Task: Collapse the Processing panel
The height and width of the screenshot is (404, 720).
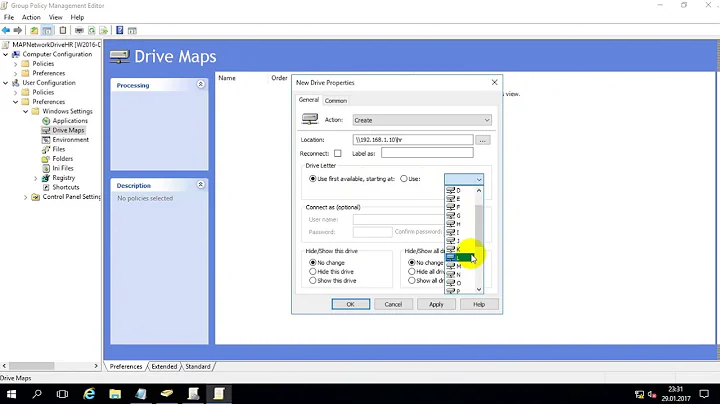Action: [201, 84]
